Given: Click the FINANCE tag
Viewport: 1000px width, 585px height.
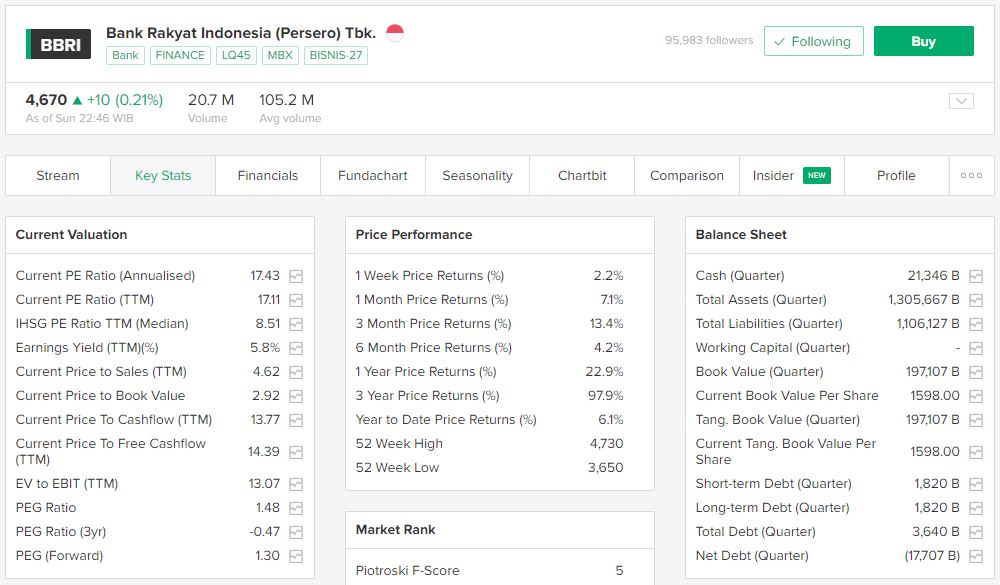Looking at the screenshot, I should (x=180, y=56).
